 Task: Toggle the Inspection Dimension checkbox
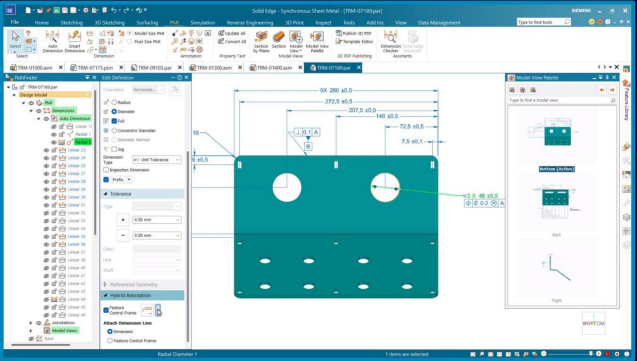click(x=106, y=170)
